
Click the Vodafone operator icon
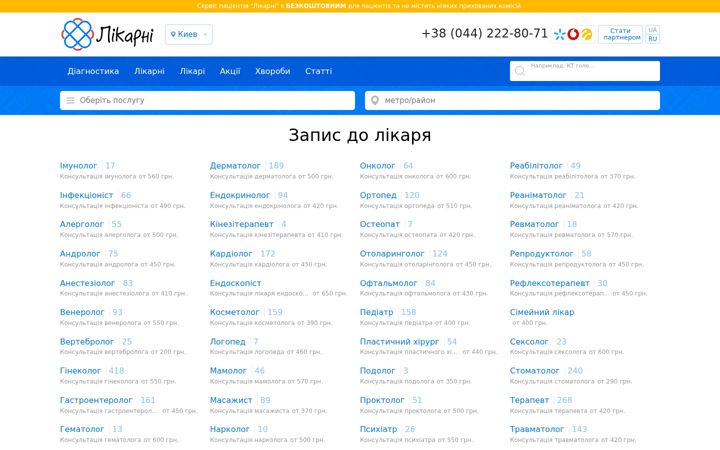(x=573, y=34)
